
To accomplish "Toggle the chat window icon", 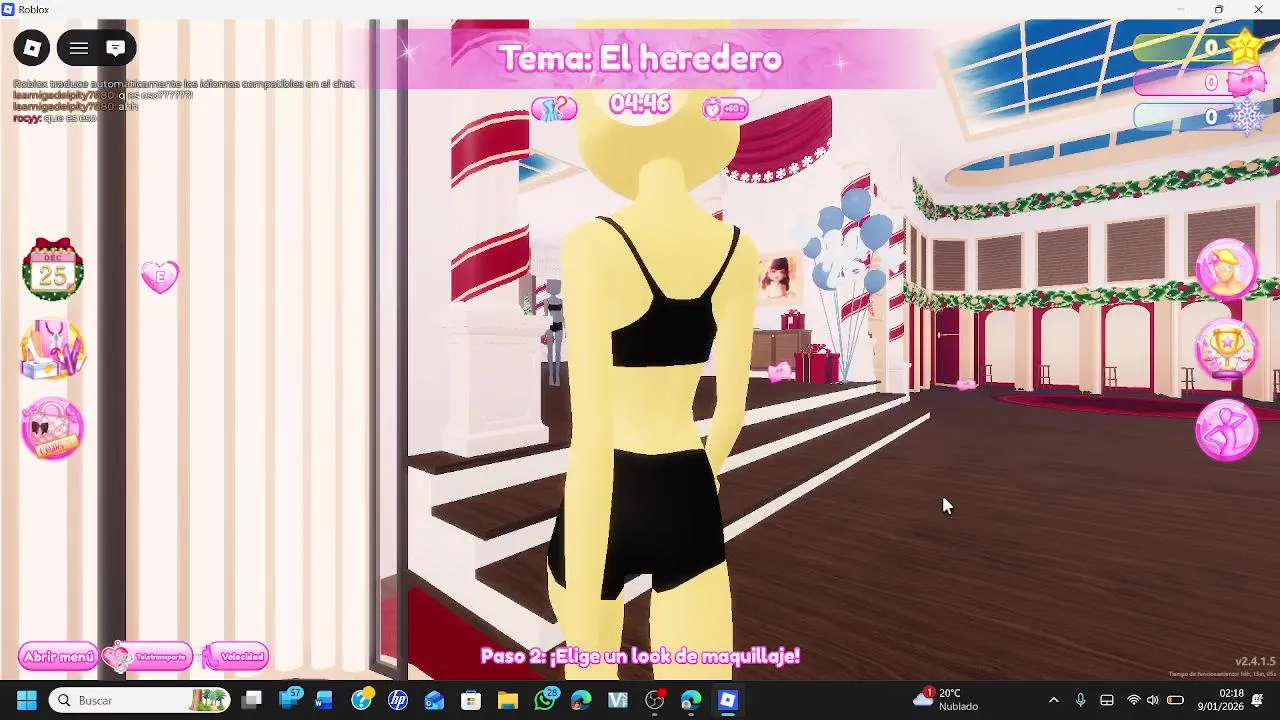I will (x=115, y=48).
